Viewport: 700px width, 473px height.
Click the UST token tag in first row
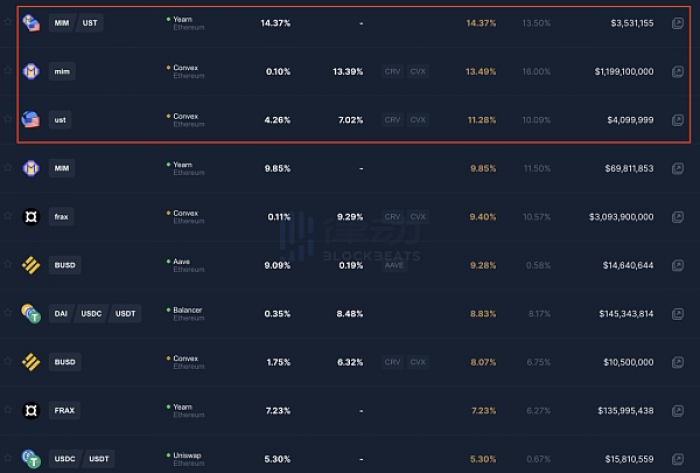coord(90,23)
